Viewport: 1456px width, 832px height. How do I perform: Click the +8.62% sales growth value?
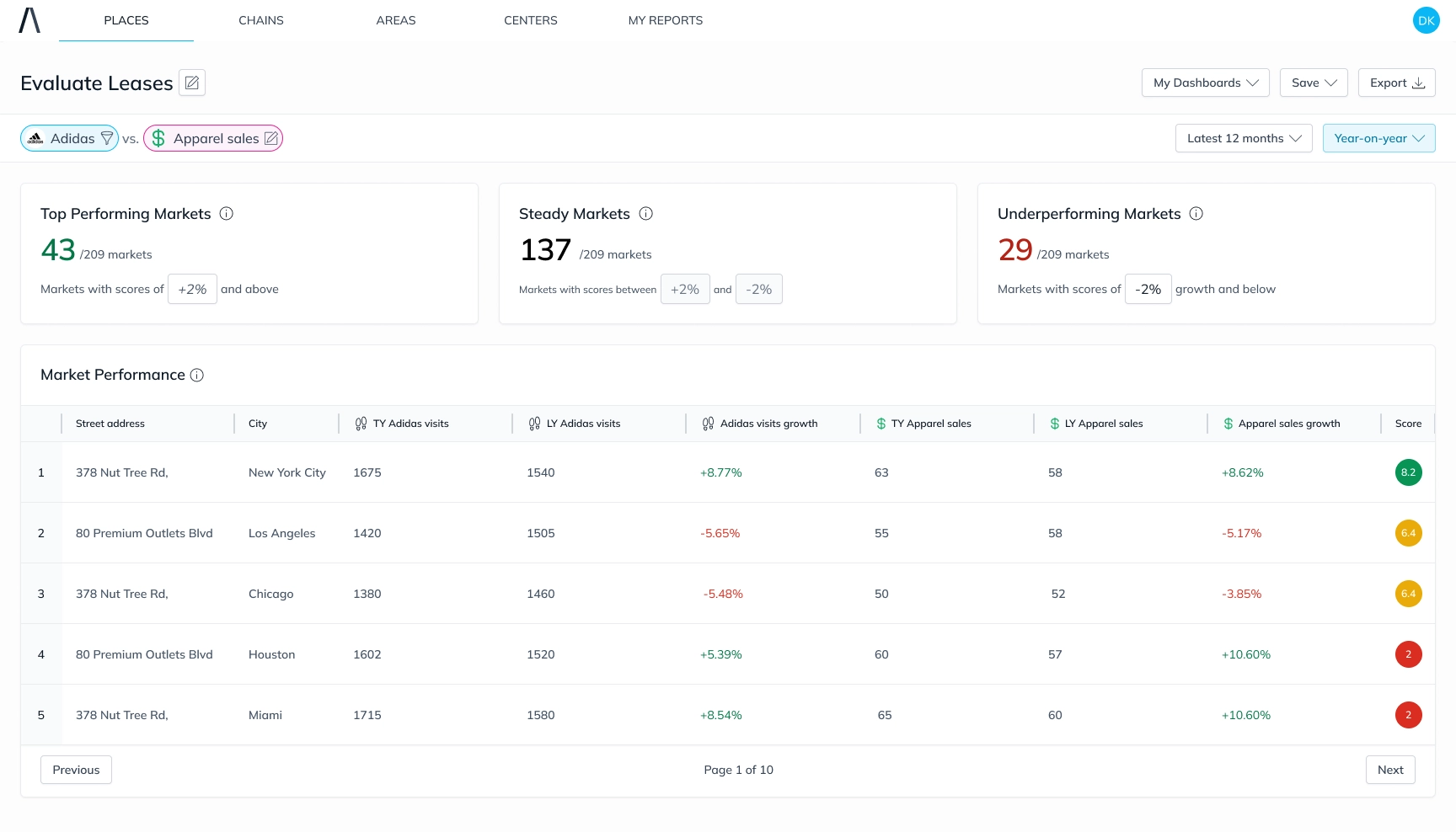tap(1243, 472)
